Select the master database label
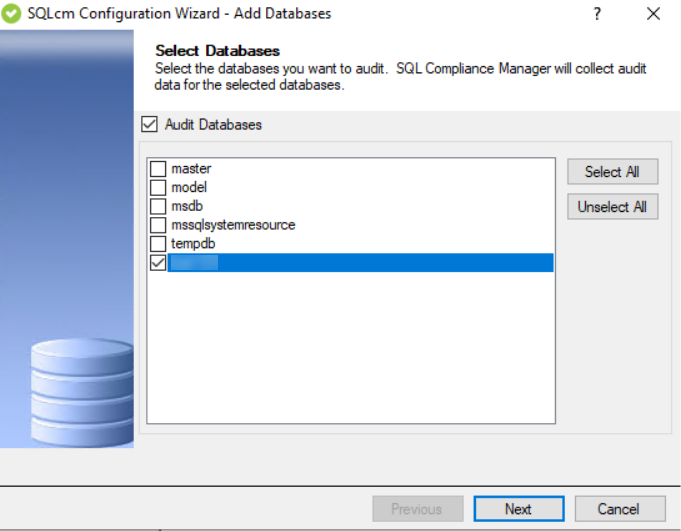This screenshot has height=531, width=681. tap(191, 169)
